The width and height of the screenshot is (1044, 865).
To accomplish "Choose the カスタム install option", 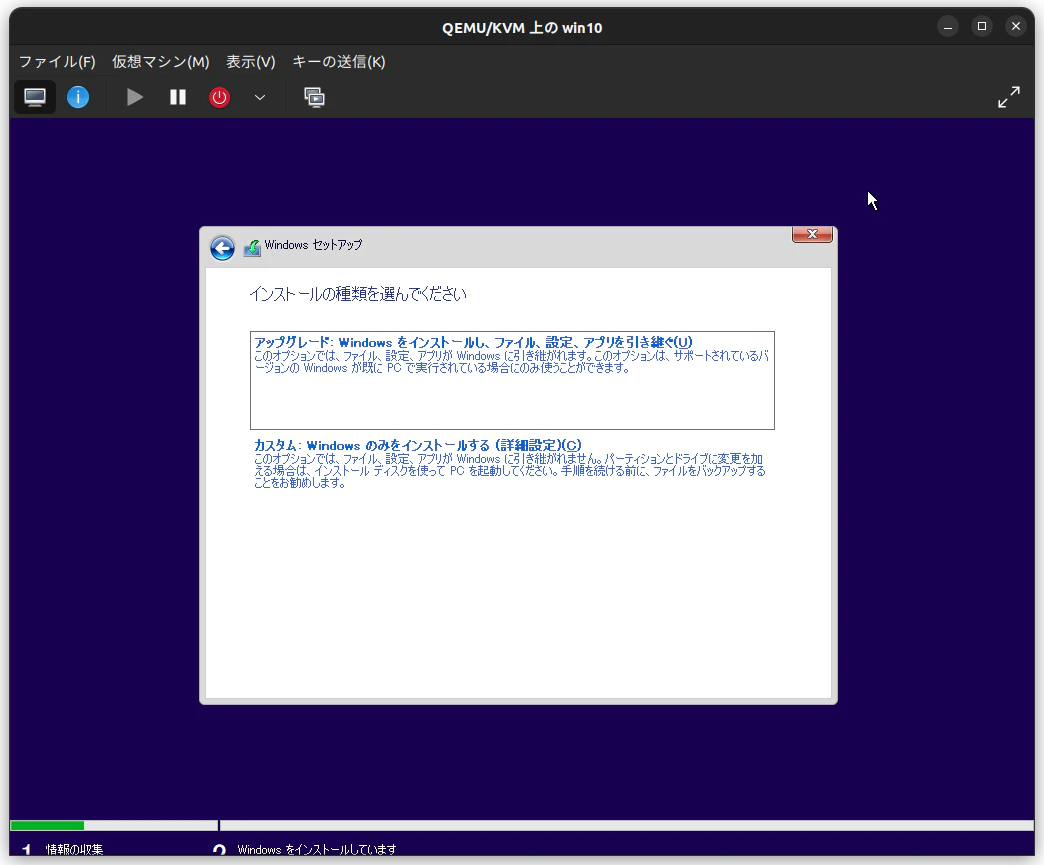I will pyautogui.click(x=512, y=463).
